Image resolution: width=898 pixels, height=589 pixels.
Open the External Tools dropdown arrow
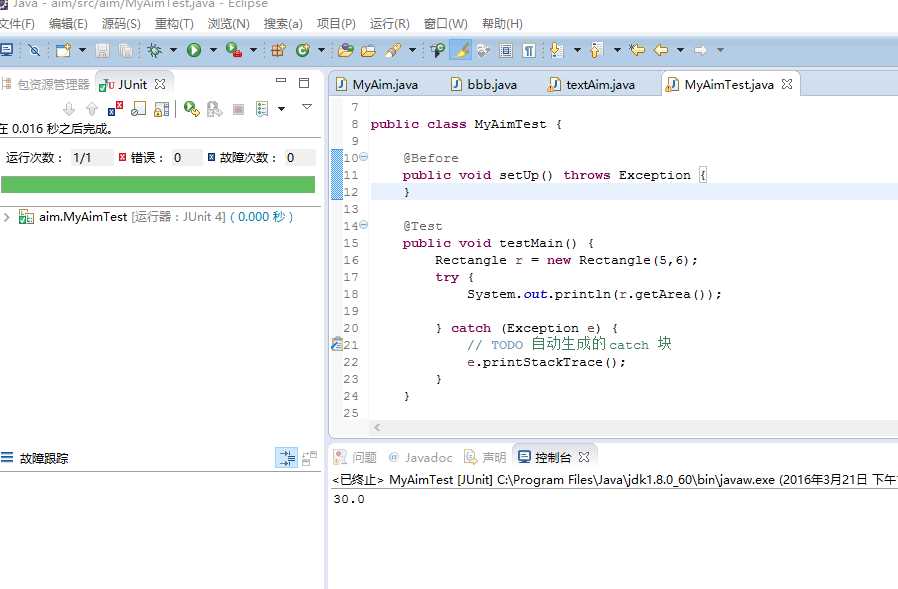point(253,50)
